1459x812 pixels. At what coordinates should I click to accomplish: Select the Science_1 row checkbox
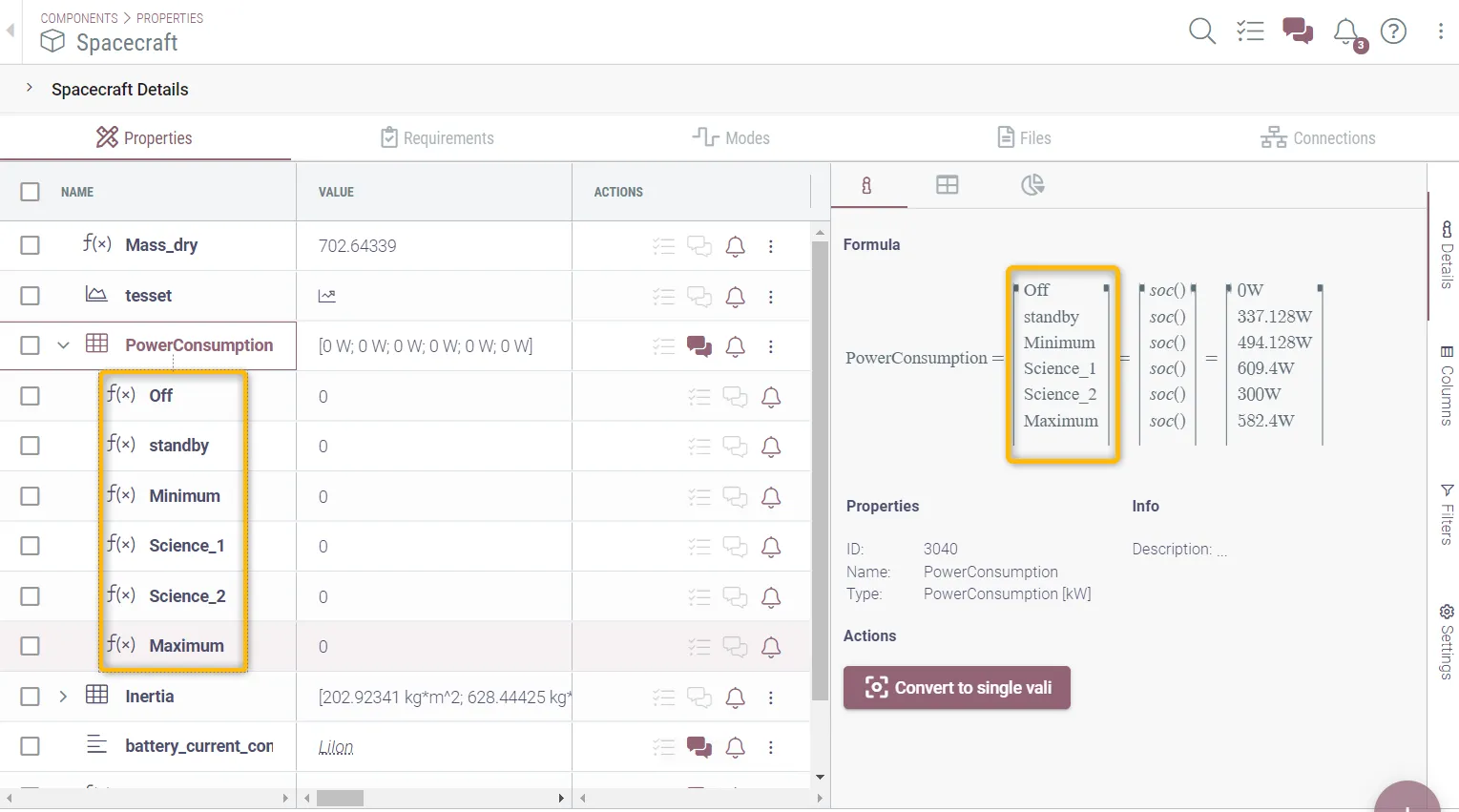pos(31,546)
